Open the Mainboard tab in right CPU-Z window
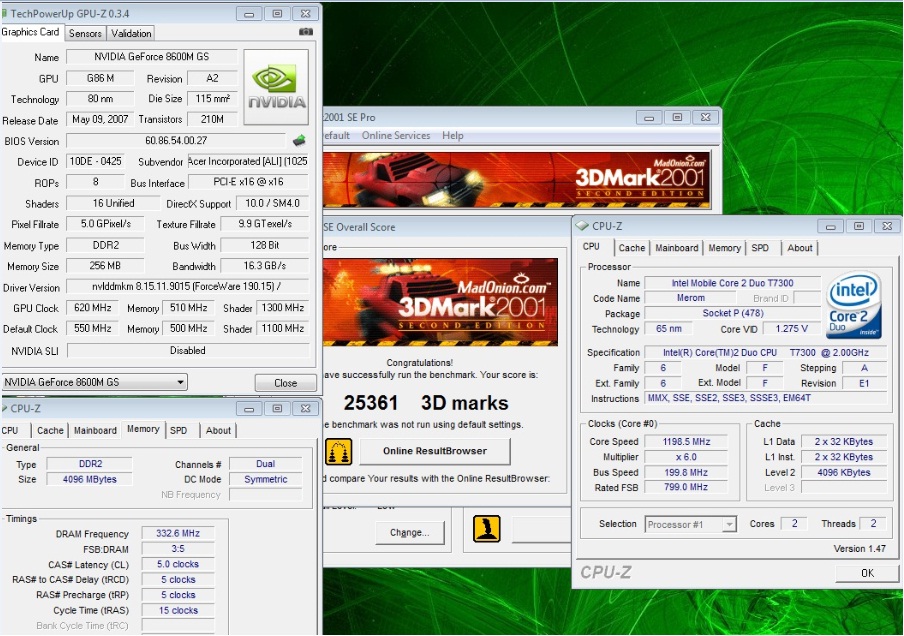904x636 pixels. pyautogui.click(x=677, y=248)
